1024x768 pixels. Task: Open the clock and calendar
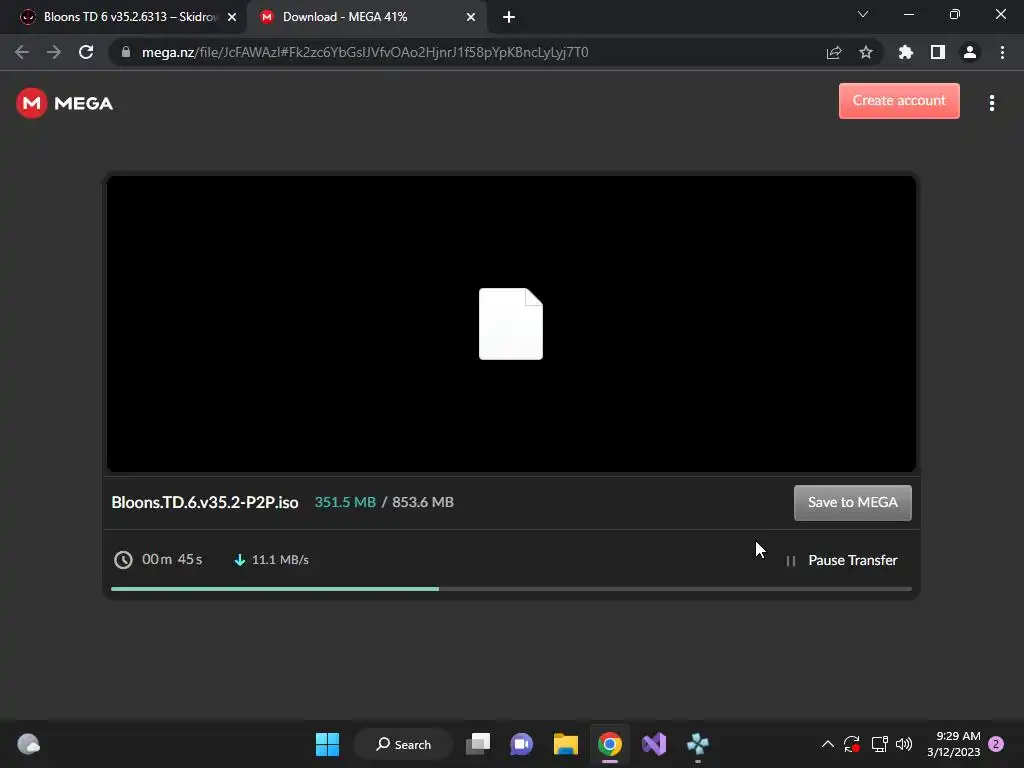pyautogui.click(x=953, y=744)
